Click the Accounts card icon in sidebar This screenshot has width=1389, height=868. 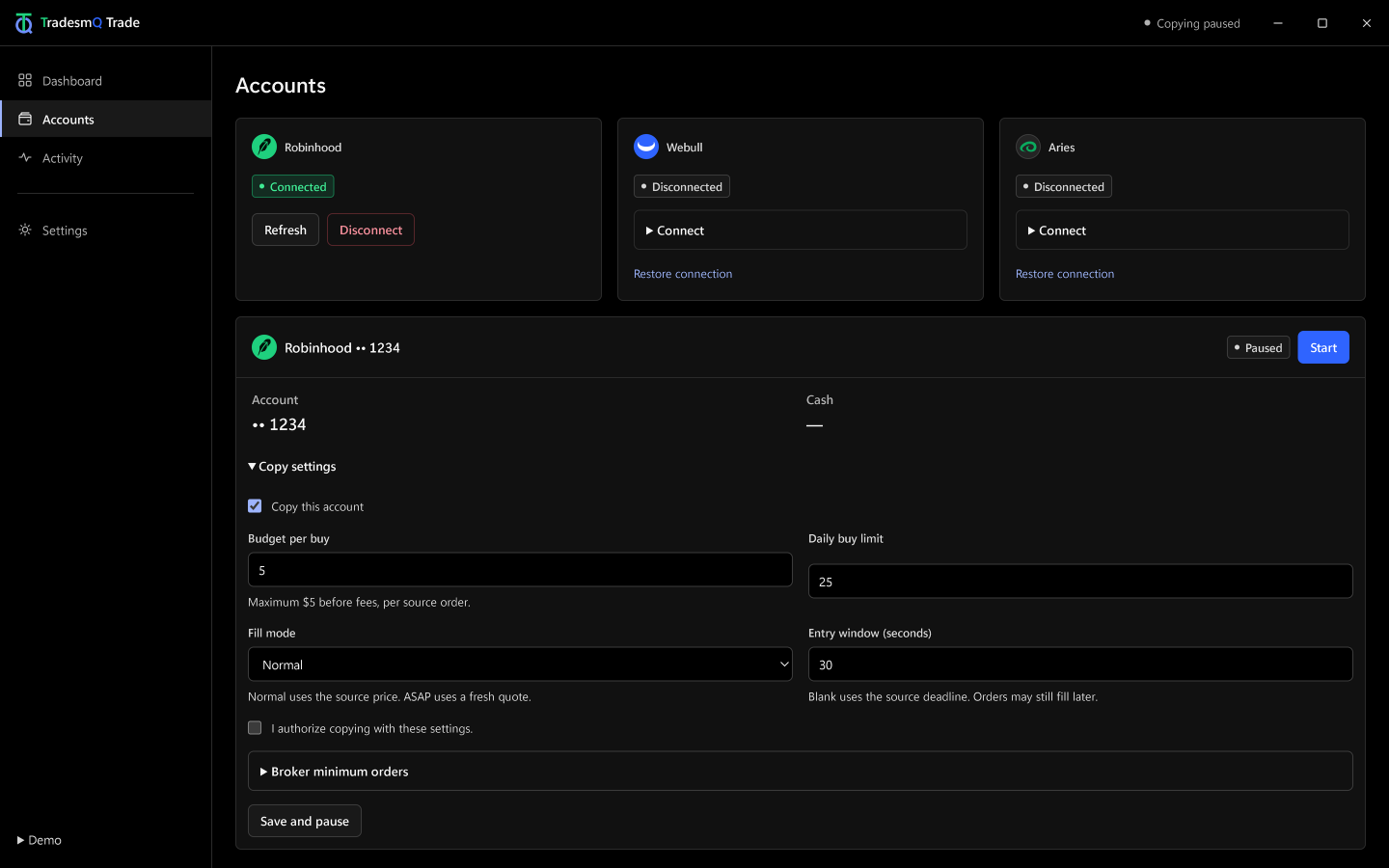25,119
